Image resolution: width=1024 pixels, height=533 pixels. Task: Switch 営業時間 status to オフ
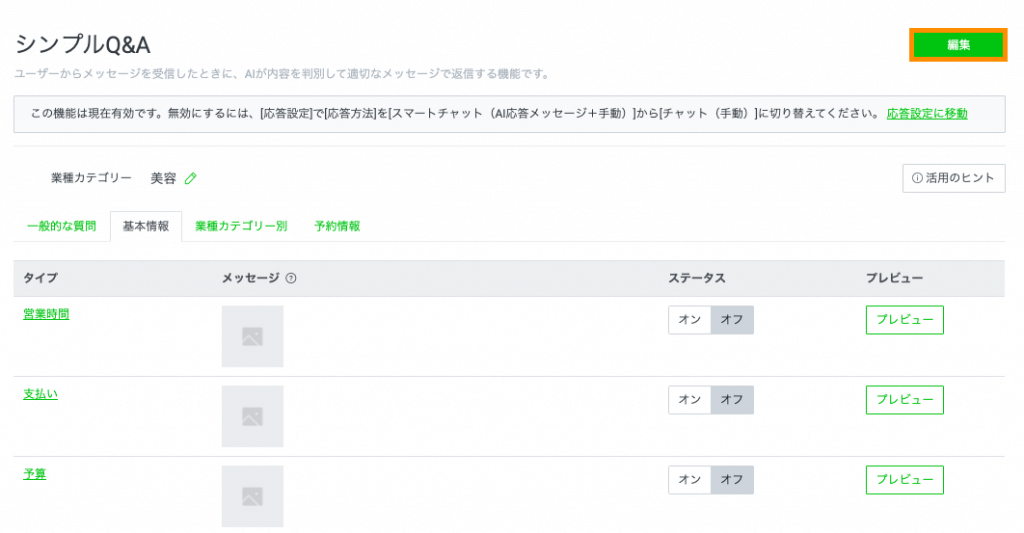[x=732, y=320]
